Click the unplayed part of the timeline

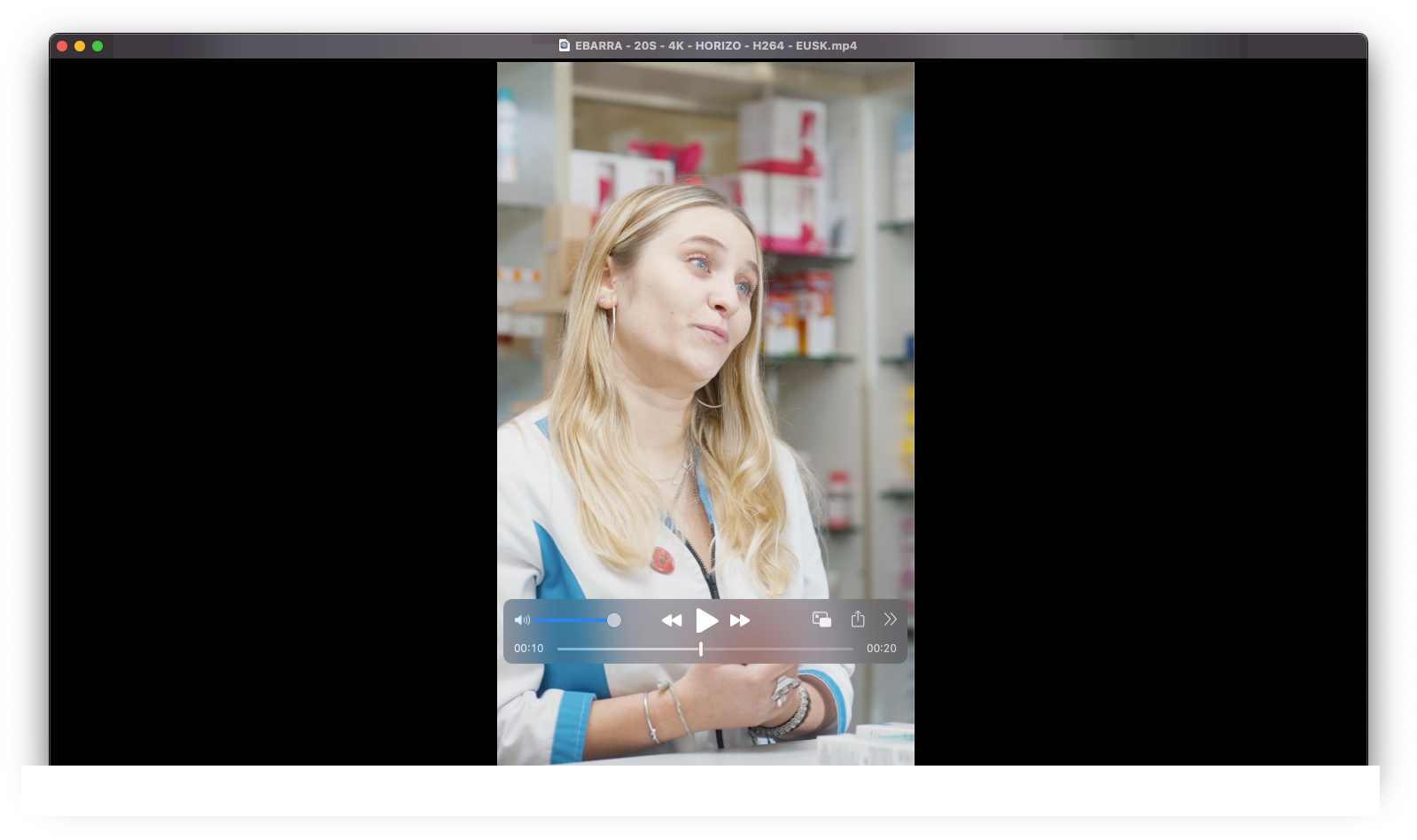point(780,649)
